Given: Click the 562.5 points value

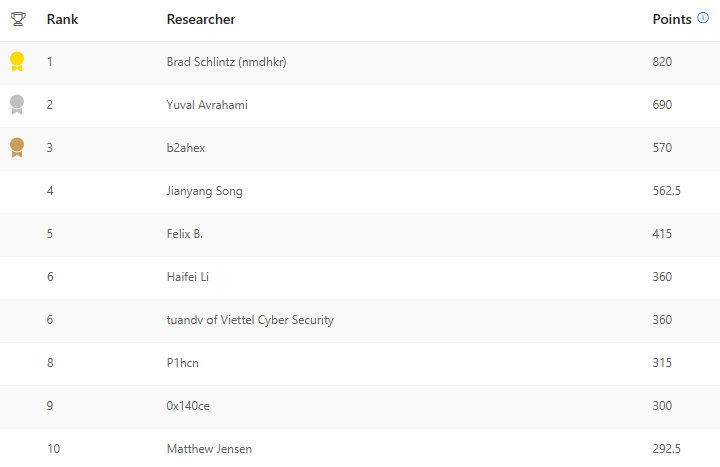Looking at the screenshot, I should click(x=666, y=191).
